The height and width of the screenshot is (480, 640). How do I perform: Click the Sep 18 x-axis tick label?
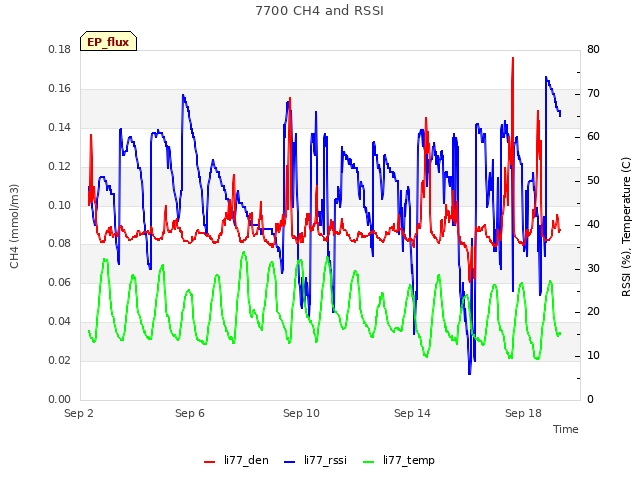point(523,413)
